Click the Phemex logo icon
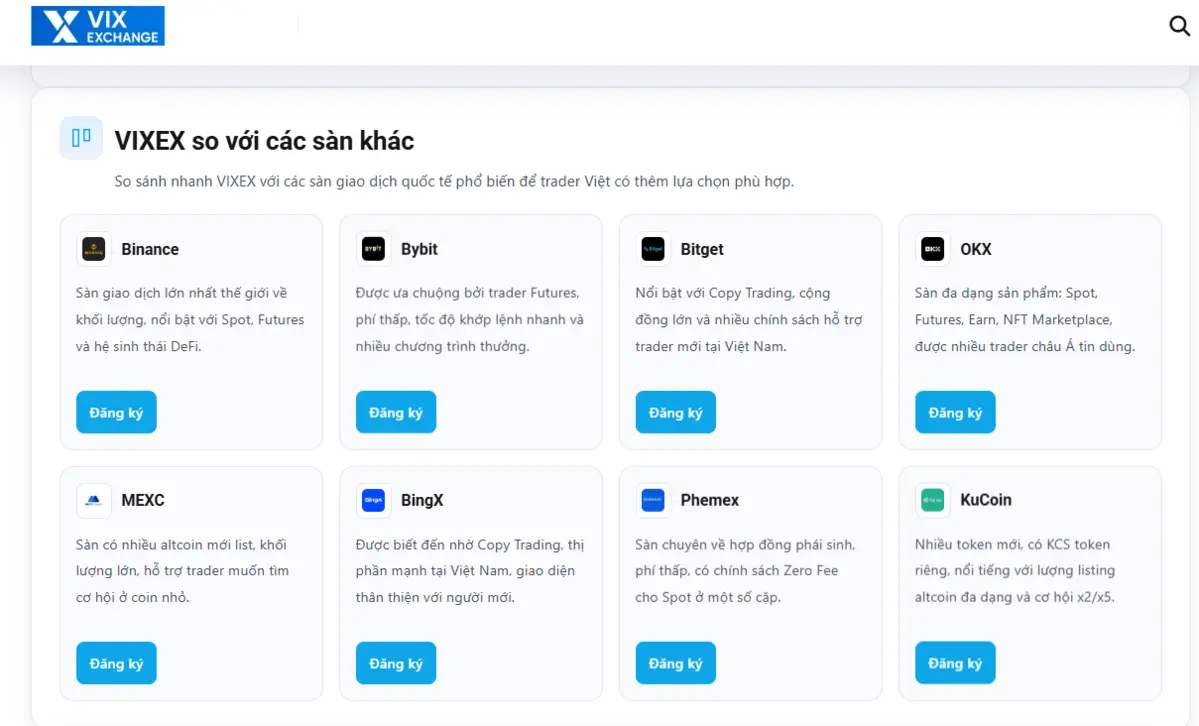This screenshot has height=726, width=1199. tap(653, 500)
